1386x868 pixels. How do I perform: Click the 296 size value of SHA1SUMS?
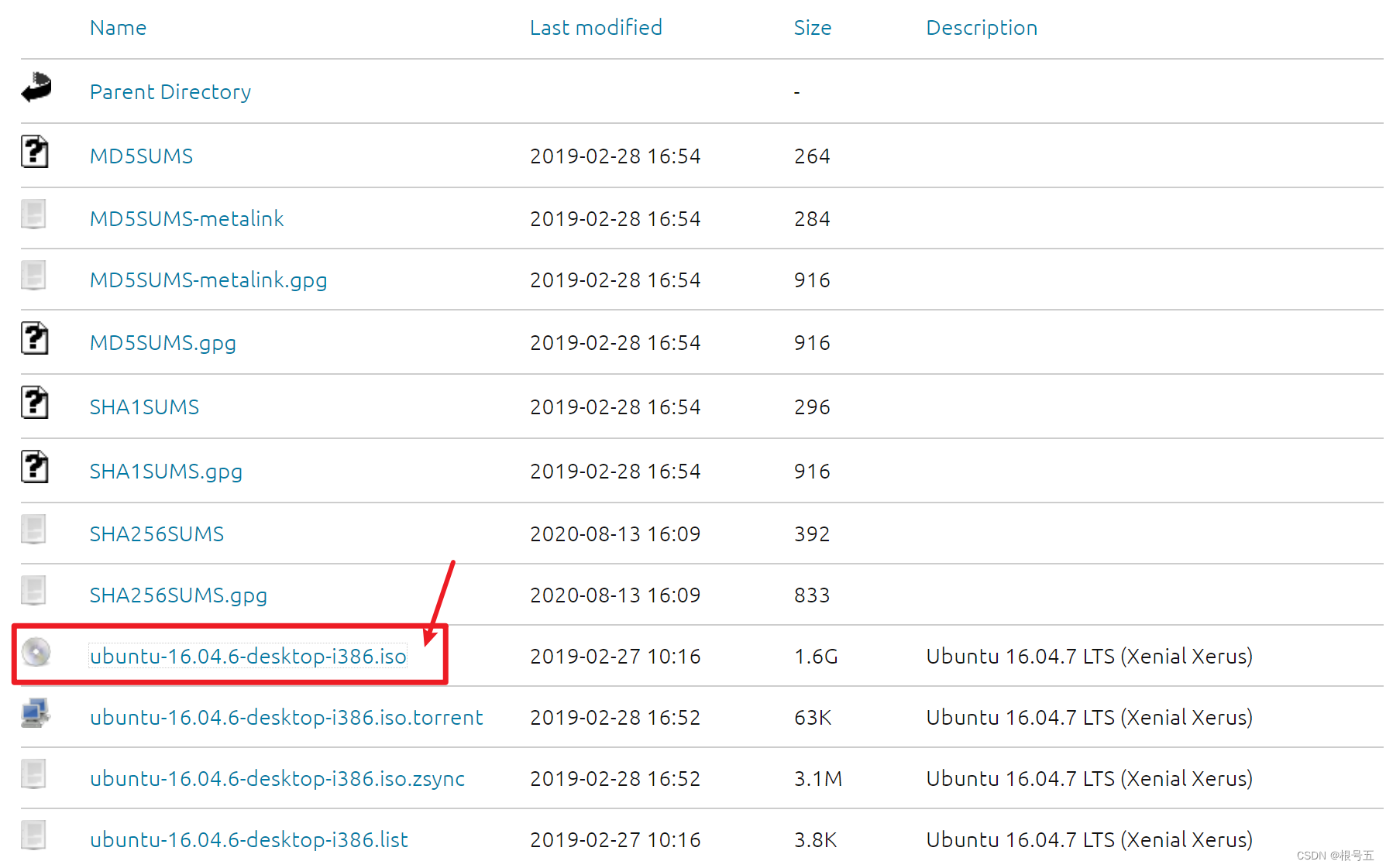pos(812,407)
